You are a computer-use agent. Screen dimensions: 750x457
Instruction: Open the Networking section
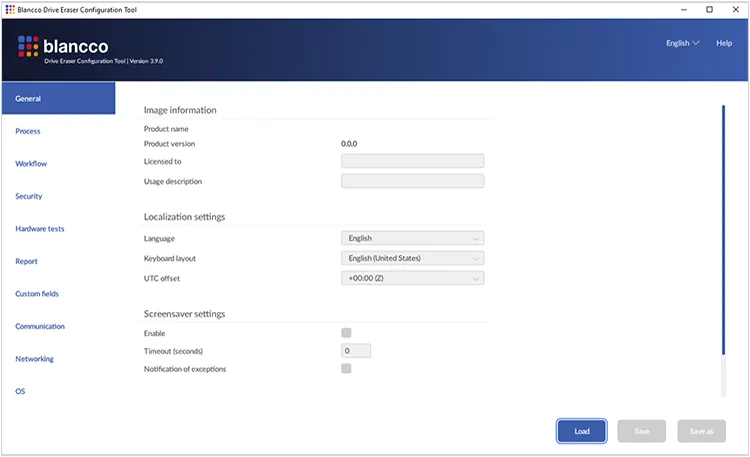(34, 359)
